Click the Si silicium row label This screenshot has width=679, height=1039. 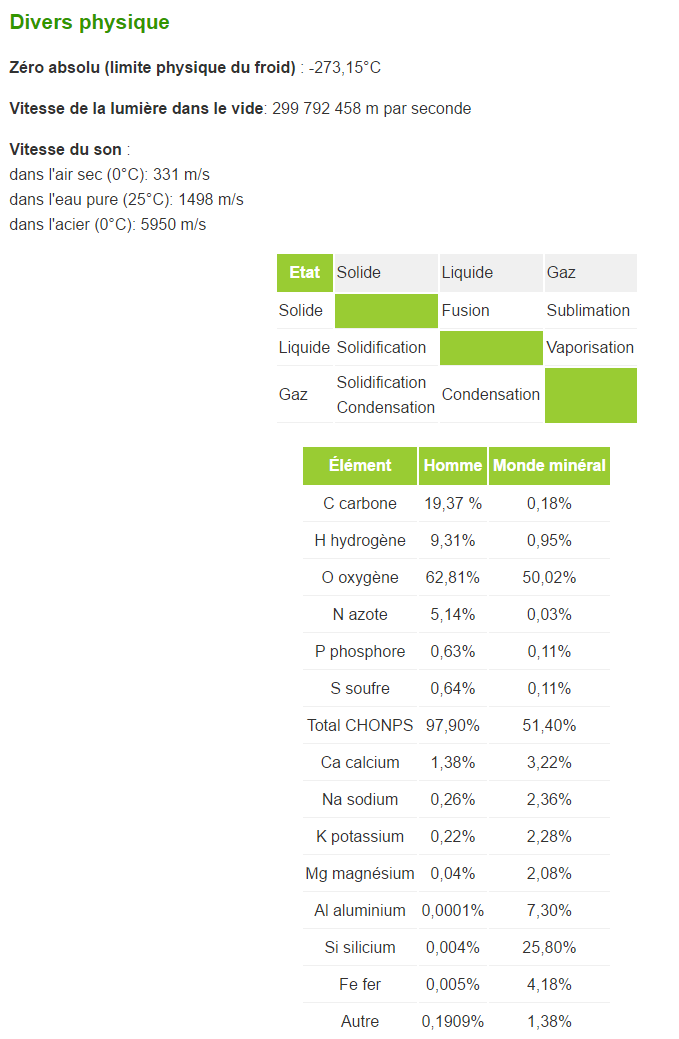click(360, 948)
